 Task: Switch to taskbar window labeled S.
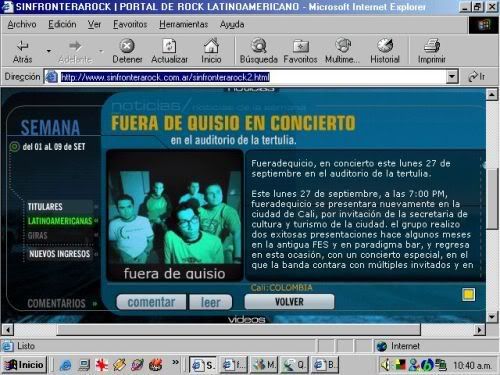coord(203,365)
